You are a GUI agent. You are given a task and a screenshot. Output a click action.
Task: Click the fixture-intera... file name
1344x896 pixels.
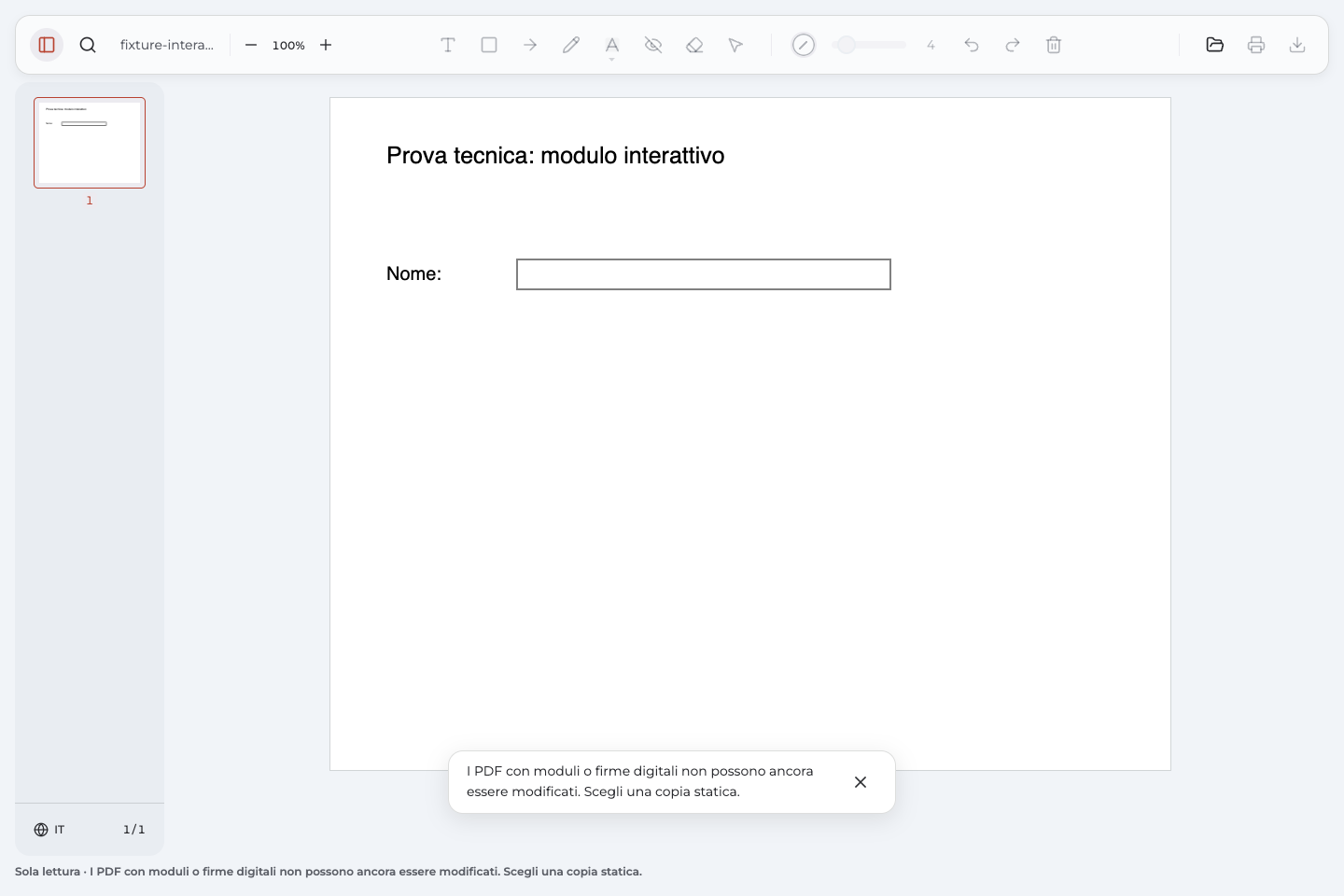click(167, 45)
